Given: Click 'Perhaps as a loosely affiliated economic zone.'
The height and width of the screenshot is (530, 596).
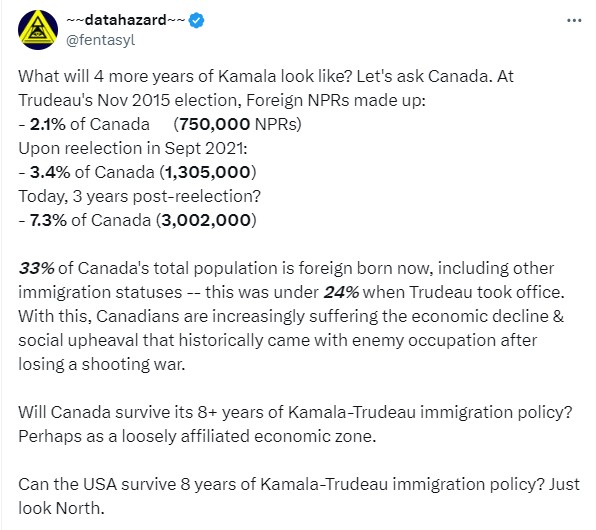Looking at the screenshot, I should tap(197, 436).
